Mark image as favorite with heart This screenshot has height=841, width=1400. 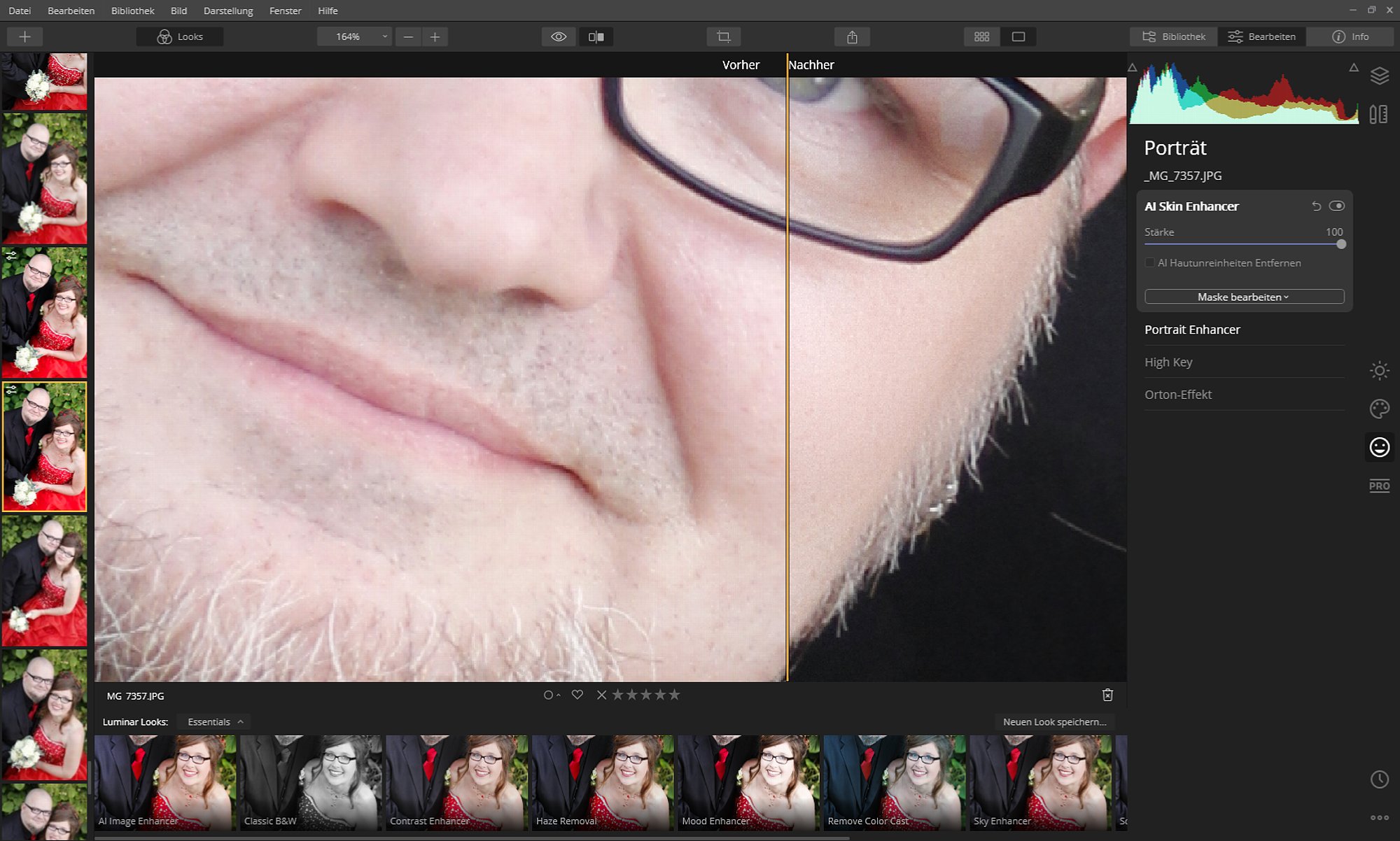pyautogui.click(x=577, y=695)
